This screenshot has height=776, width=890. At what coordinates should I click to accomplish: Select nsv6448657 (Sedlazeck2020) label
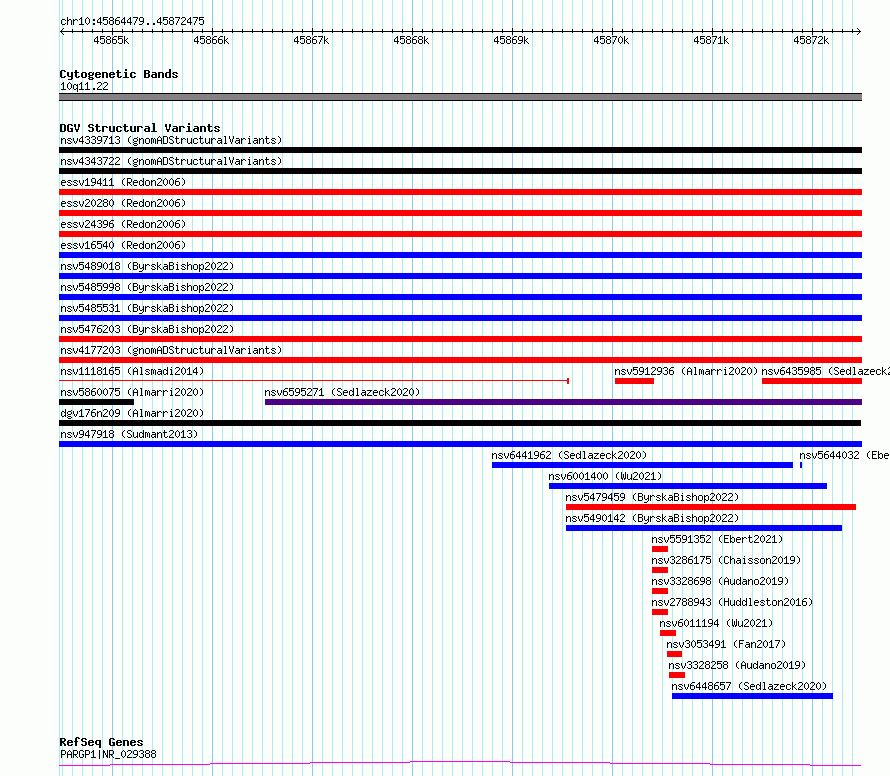point(749,686)
